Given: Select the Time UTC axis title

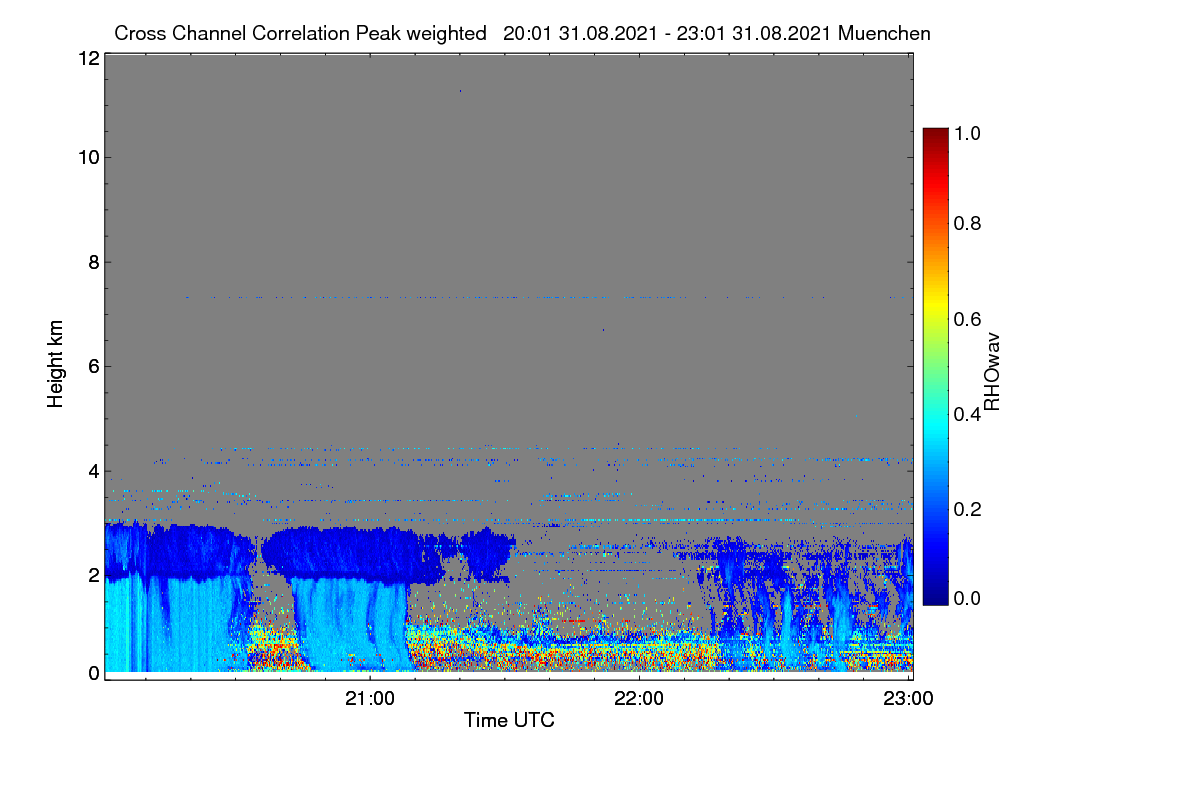Looking at the screenshot, I should click(509, 720).
